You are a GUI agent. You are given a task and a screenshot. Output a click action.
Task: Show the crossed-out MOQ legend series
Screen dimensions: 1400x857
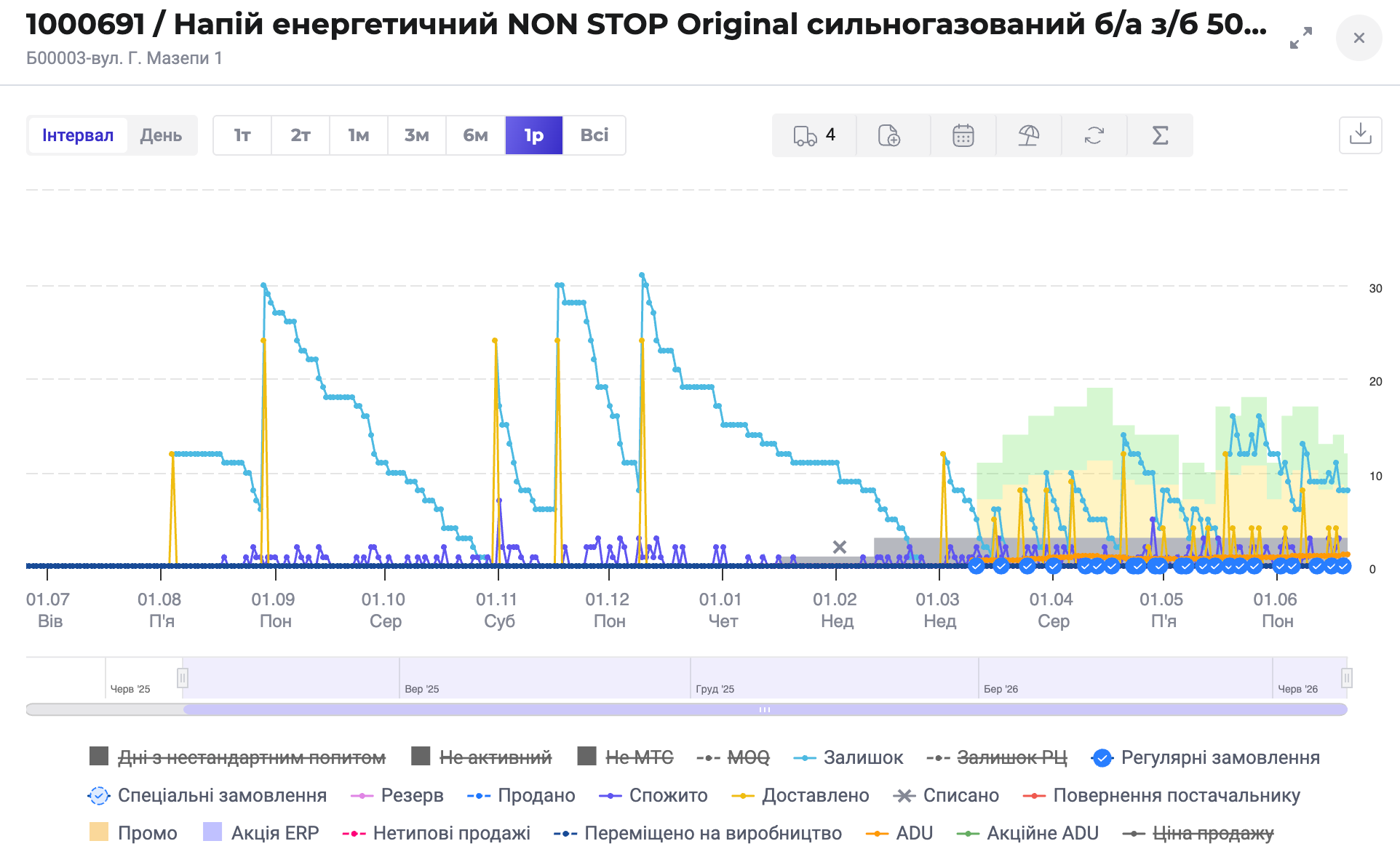733,757
